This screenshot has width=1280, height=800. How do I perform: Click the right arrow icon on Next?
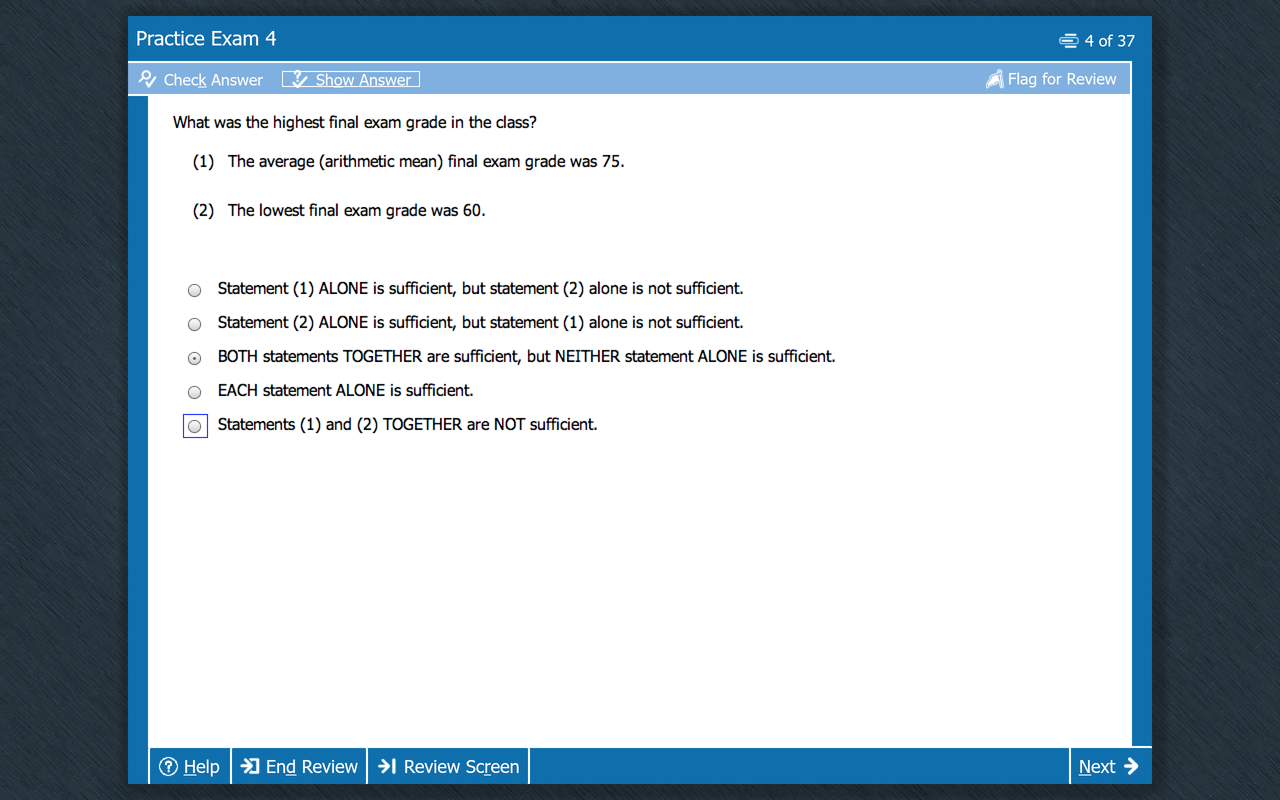[1131, 766]
